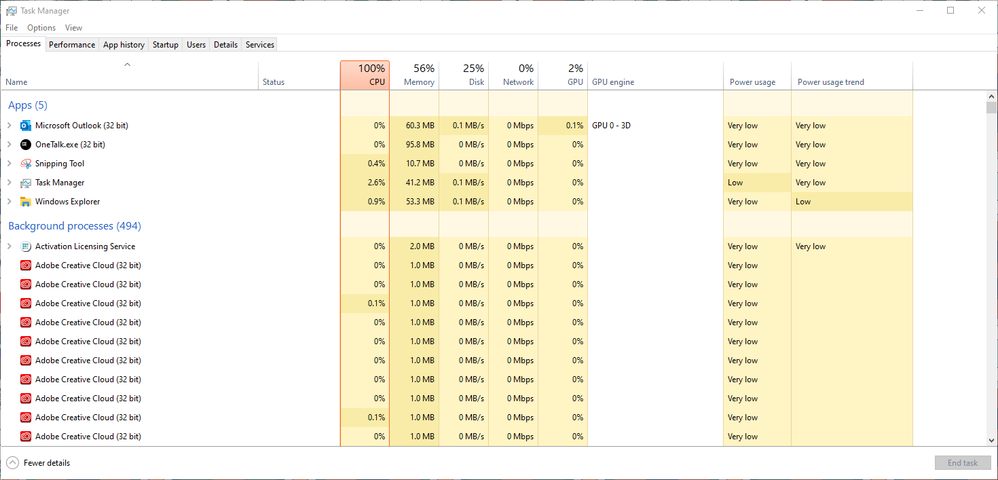
Task: Expand the Windows Explorer process group
Action: pyautogui.click(x=9, y=202)
